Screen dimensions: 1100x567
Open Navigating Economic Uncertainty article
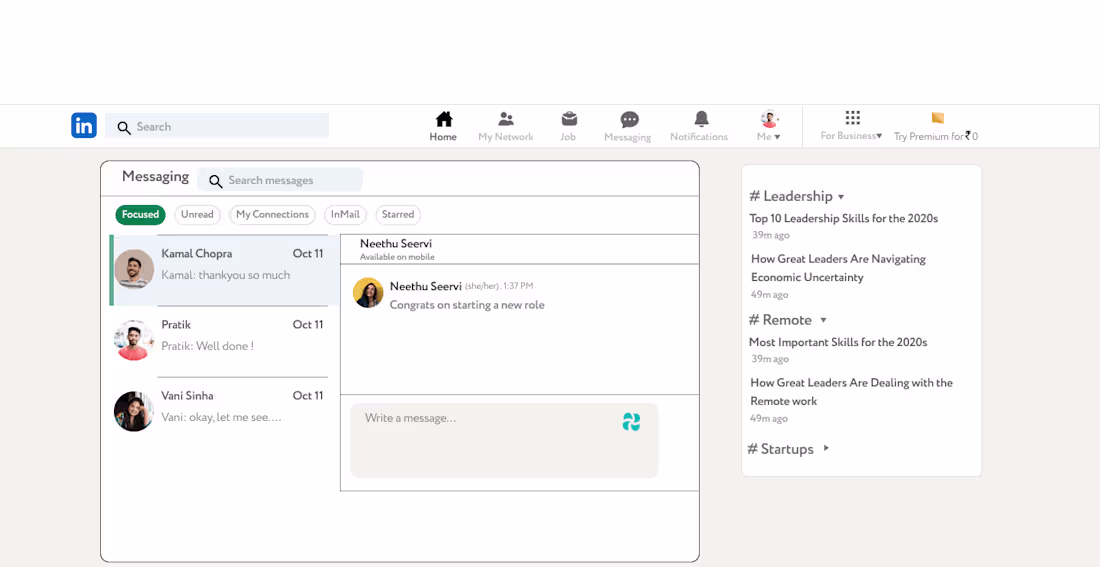point(838,268)
